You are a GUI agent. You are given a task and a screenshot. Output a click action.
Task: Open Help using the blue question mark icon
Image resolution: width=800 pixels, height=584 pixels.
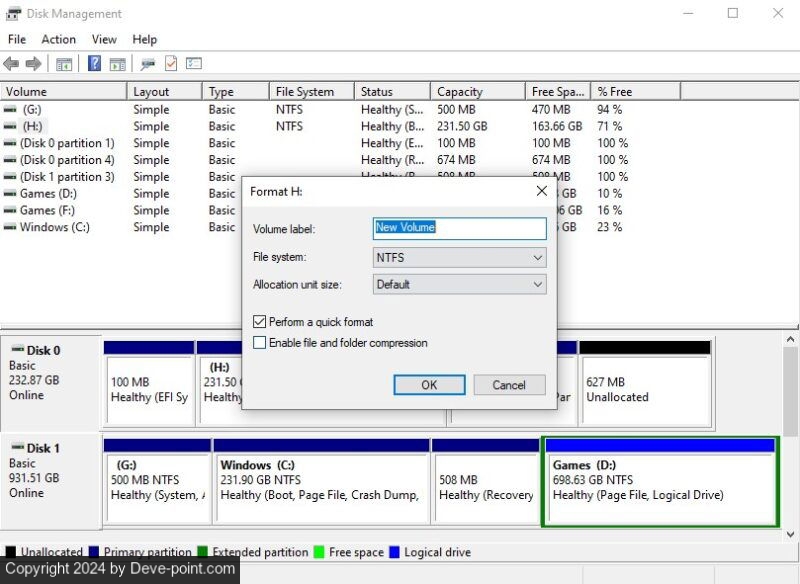[x=94, y=64]
